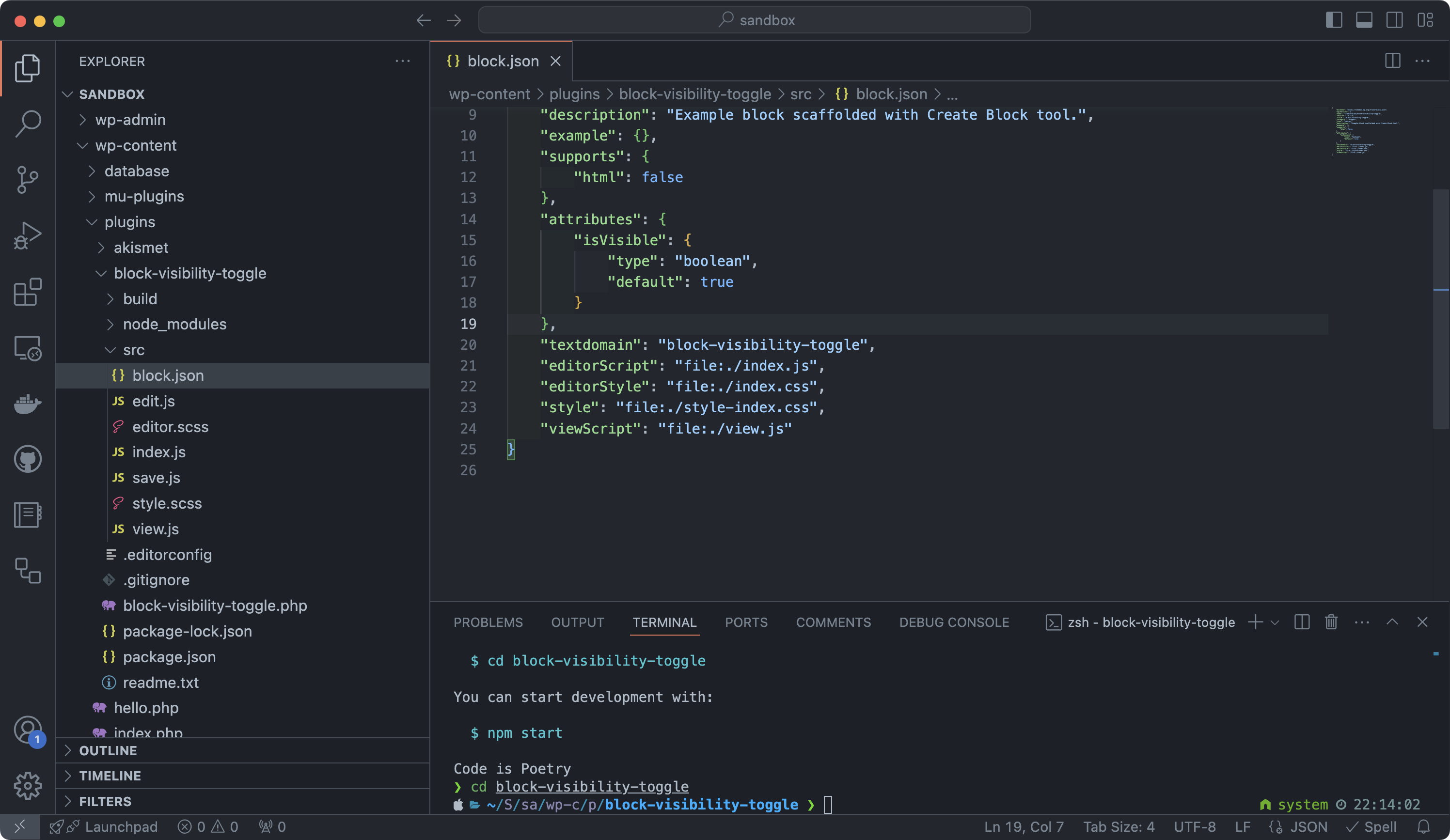The height and width of the screenshot is (840, 1450).
Task: Split the editor to the right
Action: pos(1392,61)
